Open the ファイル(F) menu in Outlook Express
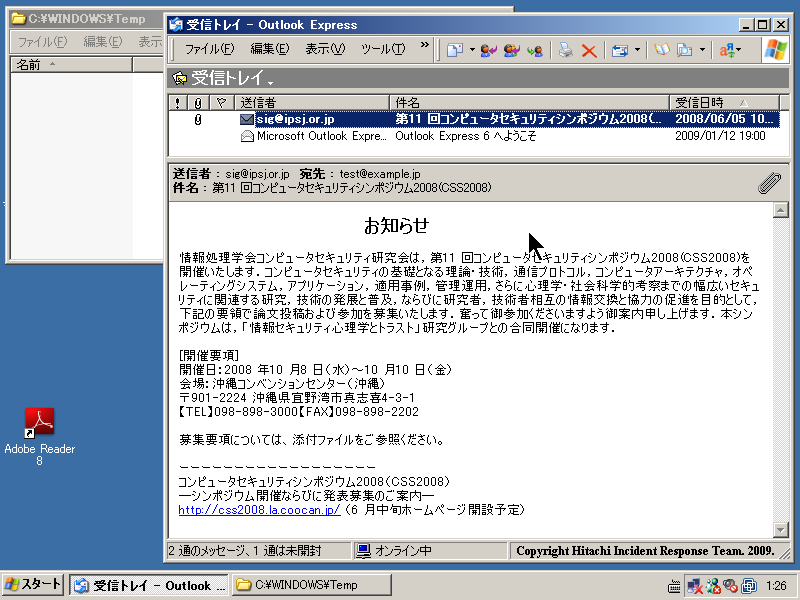 coord(209,49)
